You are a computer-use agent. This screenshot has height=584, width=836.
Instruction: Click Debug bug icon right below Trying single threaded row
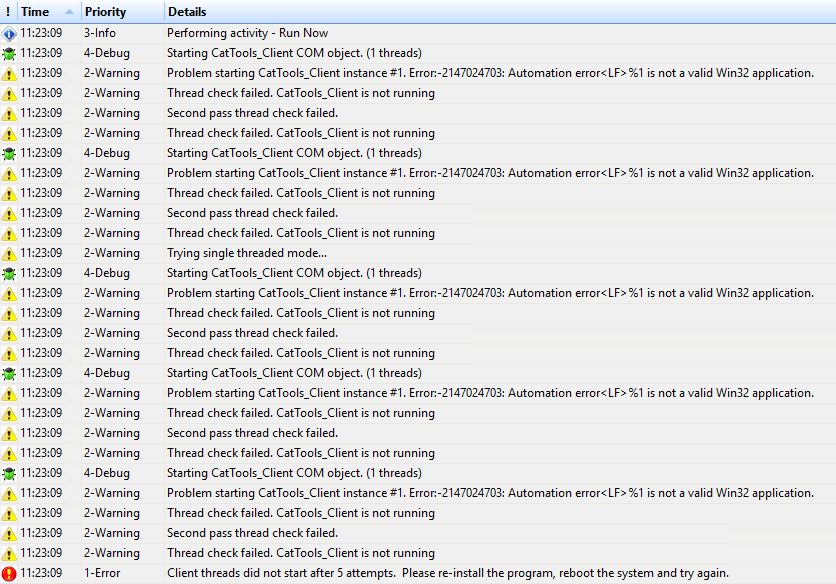tap(9, 274)
